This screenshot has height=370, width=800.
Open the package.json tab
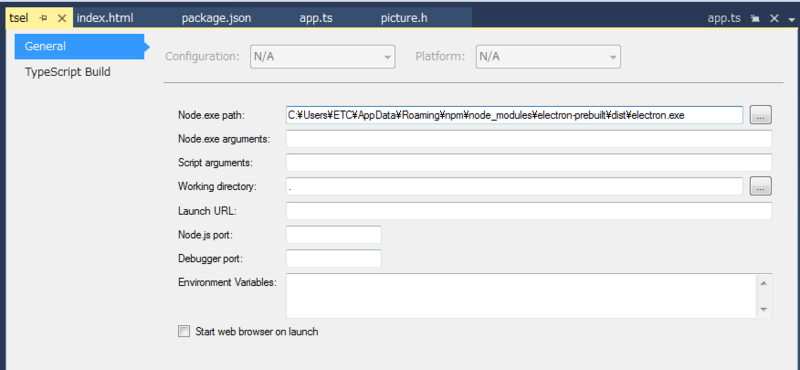[216, 18]
